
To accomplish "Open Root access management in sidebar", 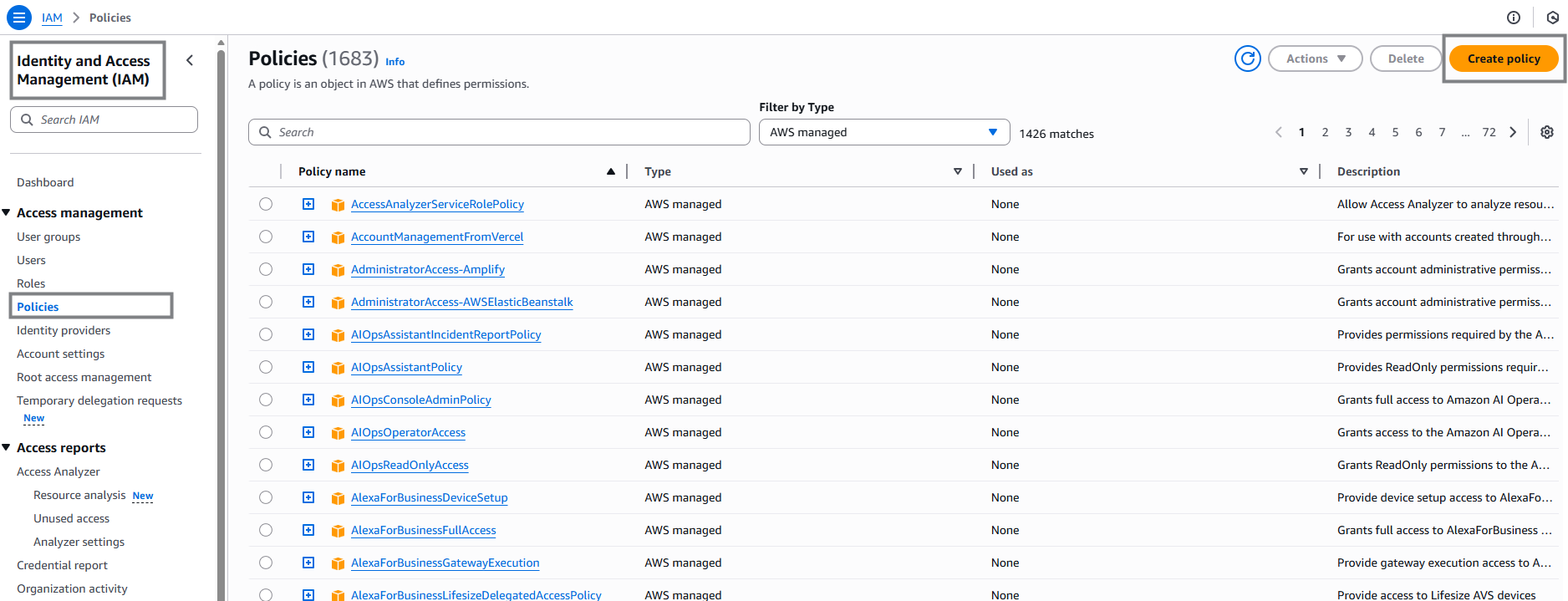I will coord(84,377).
